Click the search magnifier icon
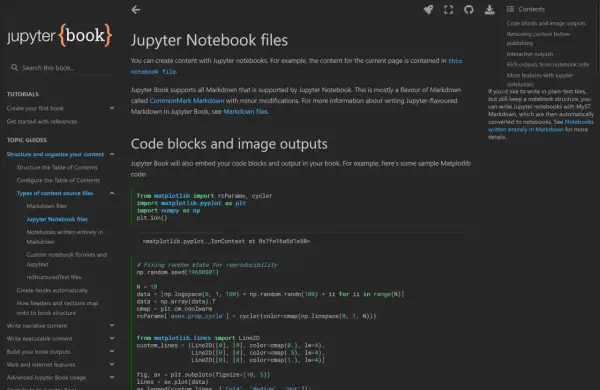The image size is (600, 390). [15, 68]
